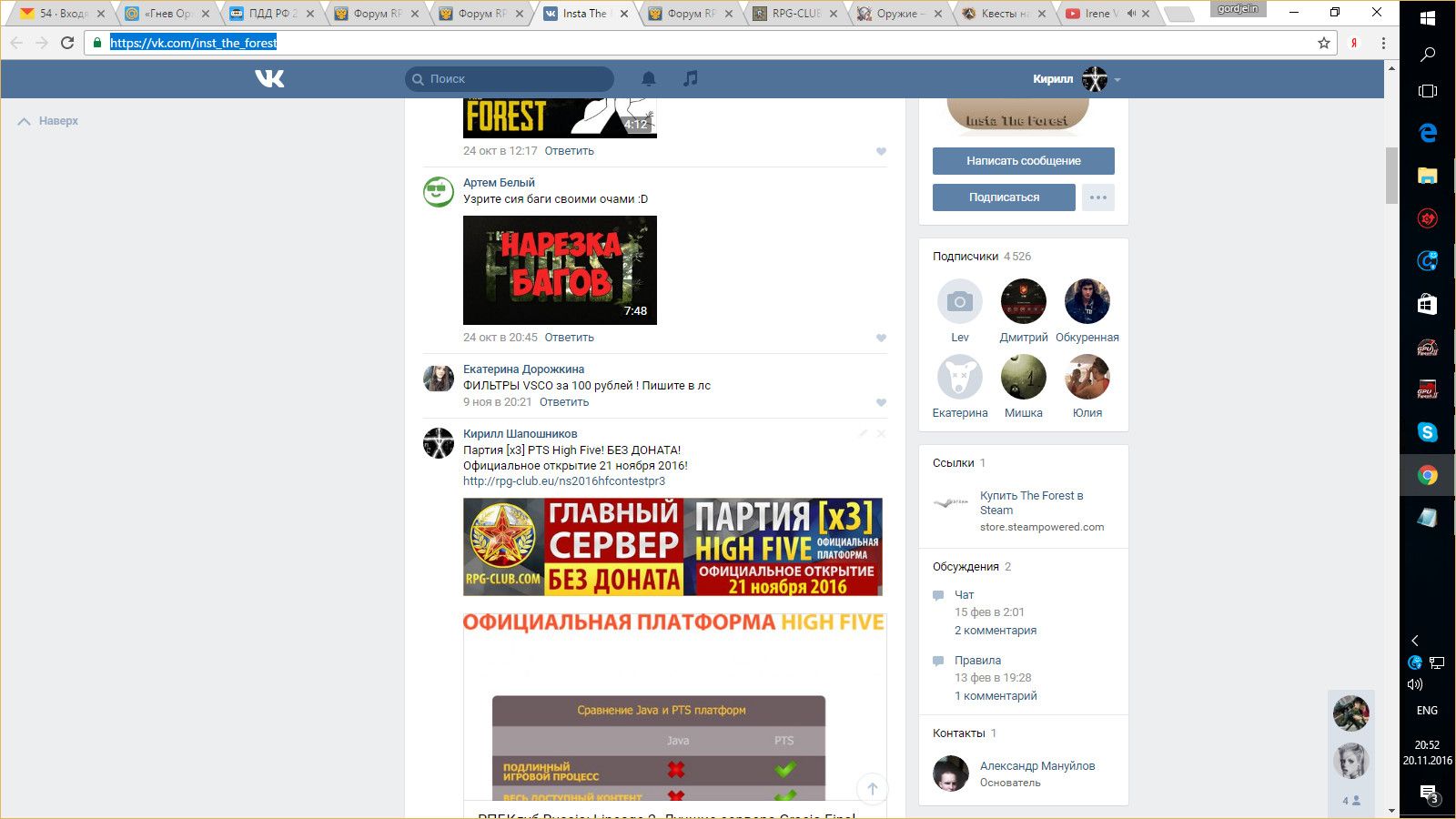This screenshot has width=1456, height=819.
Task: Like Артем Белый's comment
Action: tap(881, 338)
